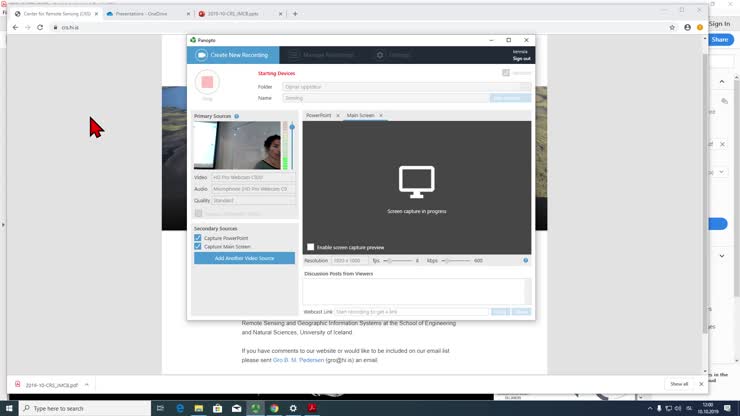The width and height of the screenshot is (740, 416).
Task: Toggle Capture PowerPoint checkbox
Action: click(198, 238)
